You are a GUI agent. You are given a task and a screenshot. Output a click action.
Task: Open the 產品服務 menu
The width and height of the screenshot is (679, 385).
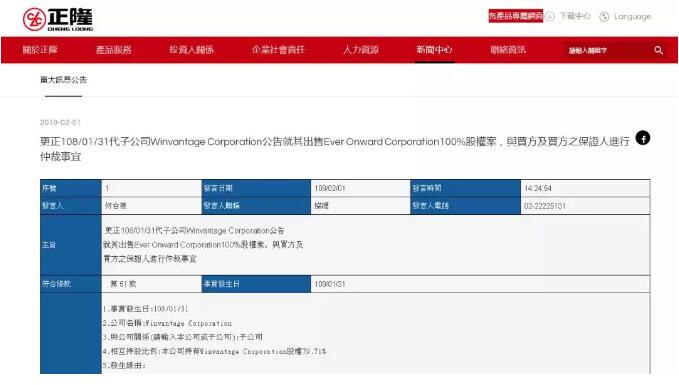click(113, 50)
